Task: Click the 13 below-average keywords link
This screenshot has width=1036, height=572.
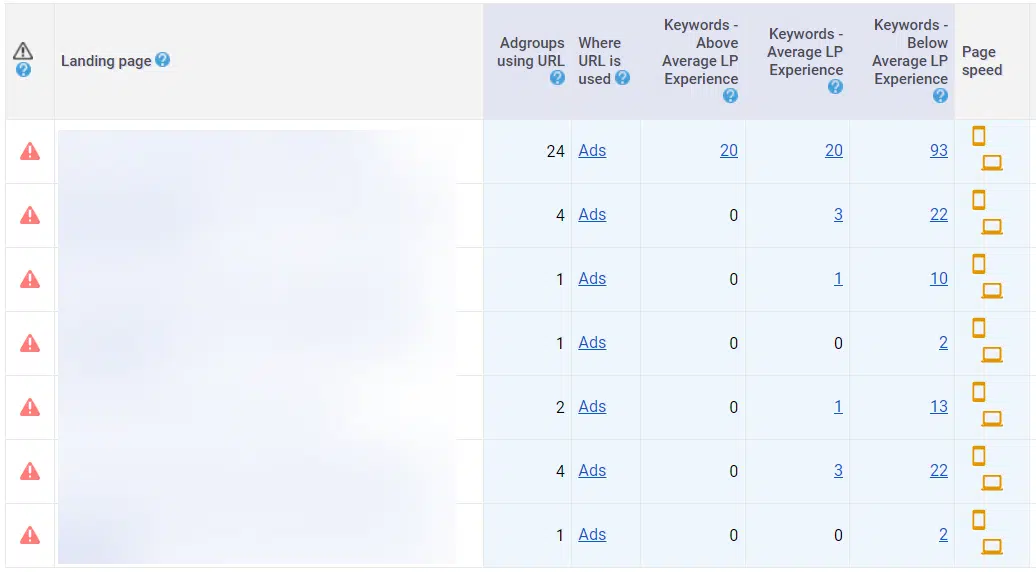Action: click(x=938, y=407)
